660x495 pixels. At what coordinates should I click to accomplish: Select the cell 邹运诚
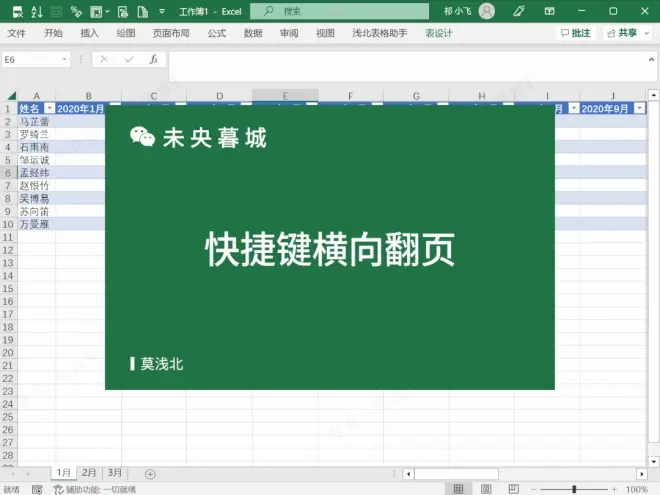click(36, 160)
